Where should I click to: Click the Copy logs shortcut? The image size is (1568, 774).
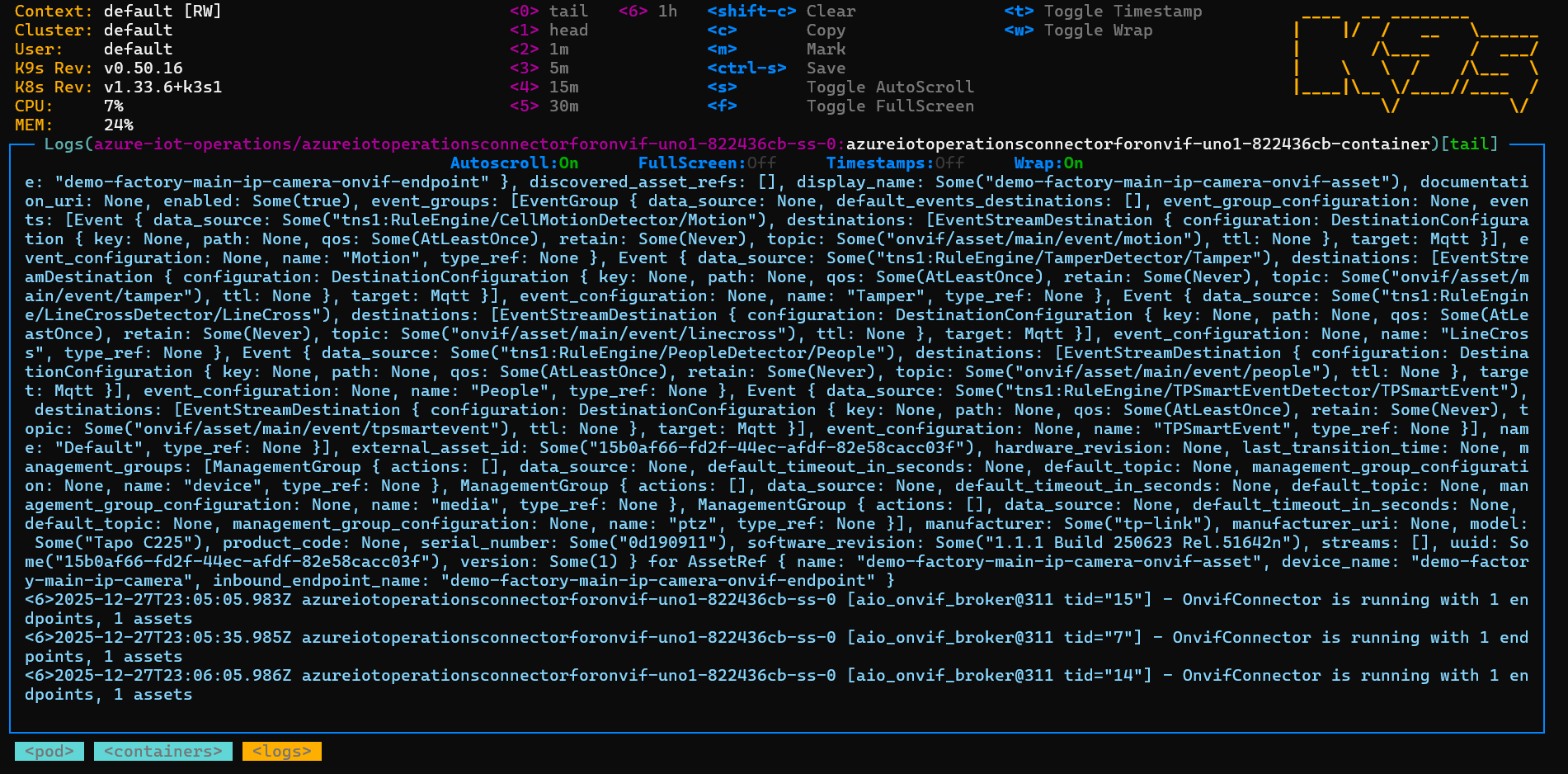(825, 31)
